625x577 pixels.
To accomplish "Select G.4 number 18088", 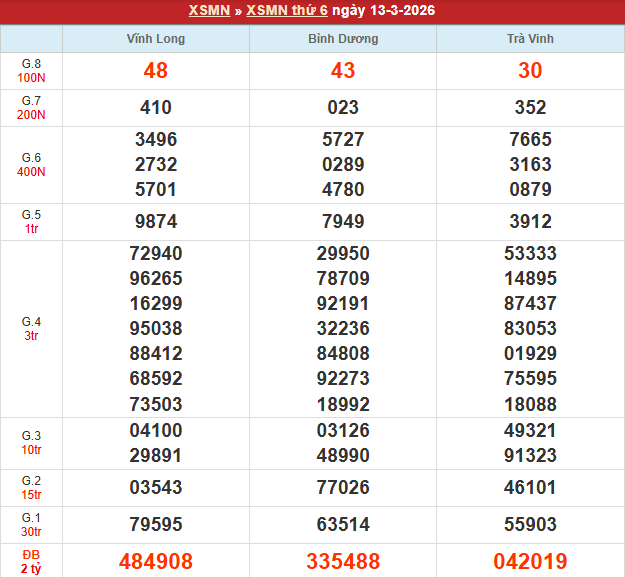I will coord(530,404).
